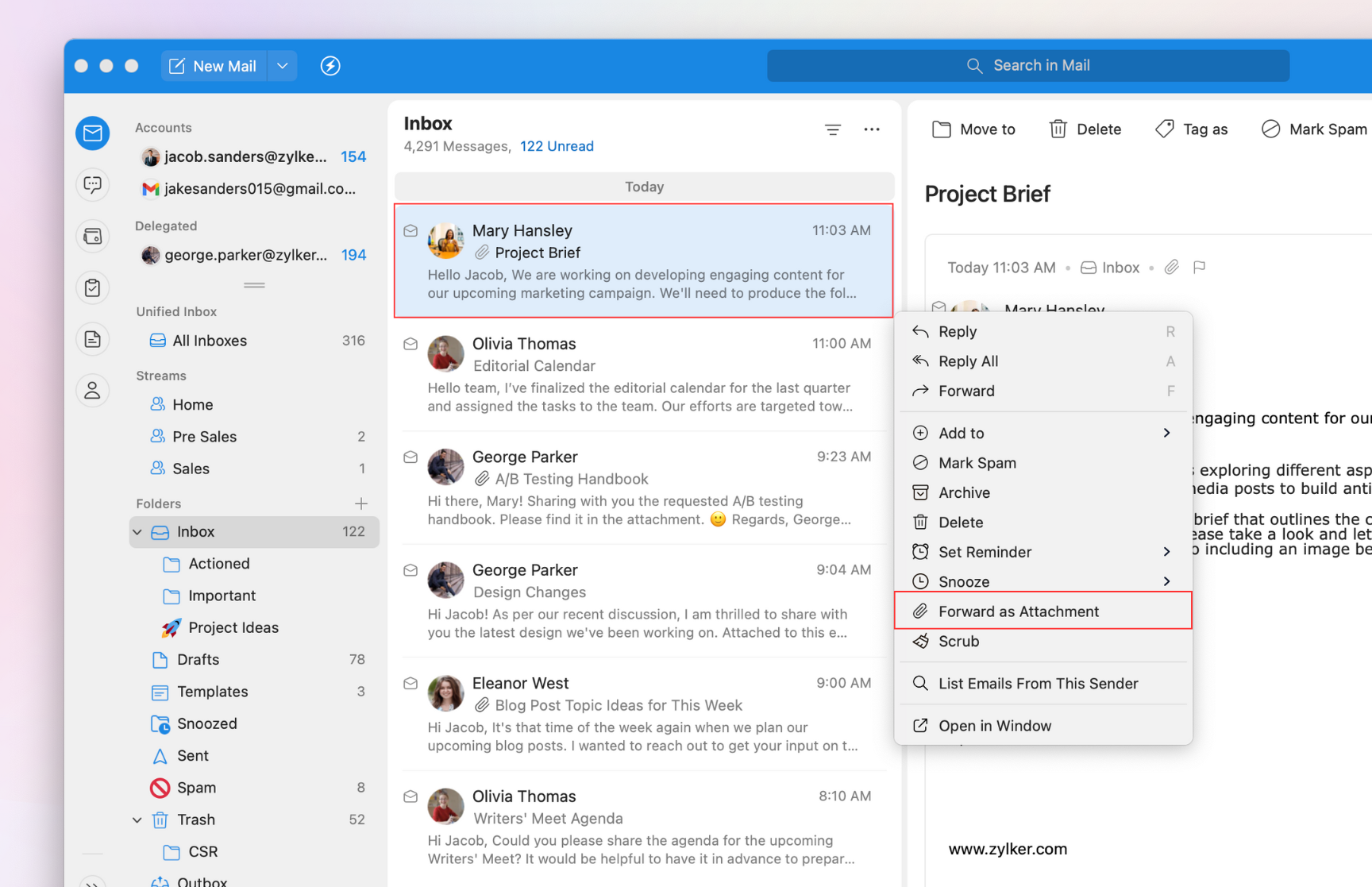Open the www.zylker.com link
This screenshot has width=1372, height=887.
click(1008, 849)
